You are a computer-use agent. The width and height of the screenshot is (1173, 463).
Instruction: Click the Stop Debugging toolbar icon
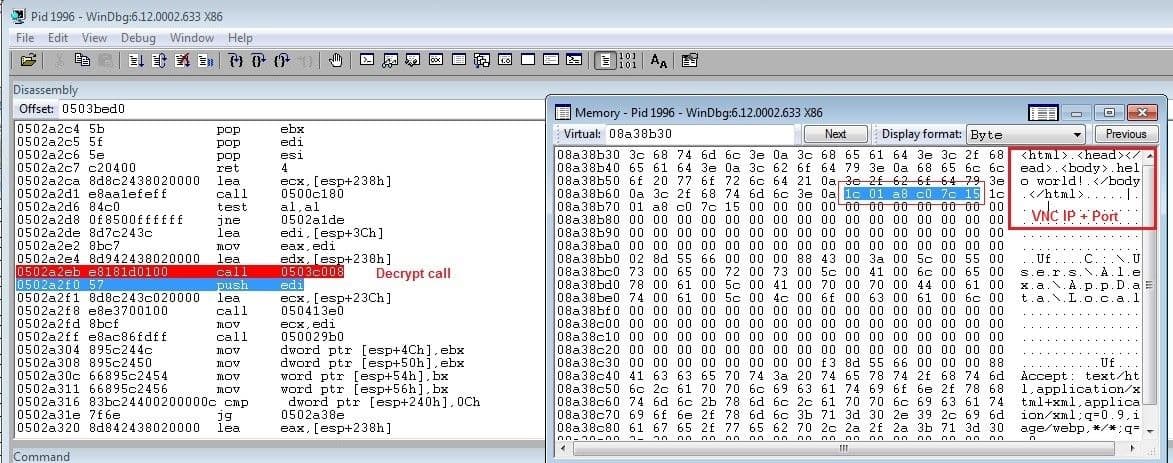point(183,60)
